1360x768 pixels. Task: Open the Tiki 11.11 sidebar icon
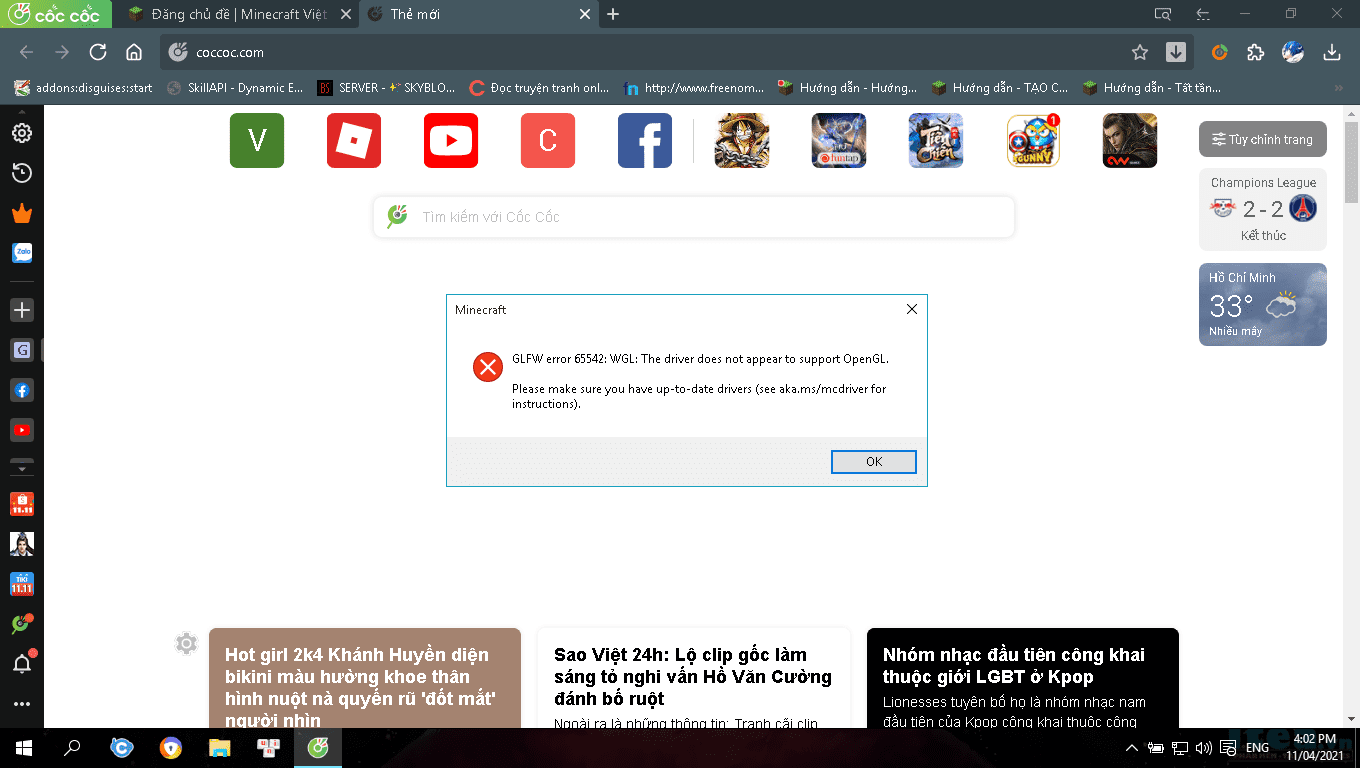[x=21, y=583]
